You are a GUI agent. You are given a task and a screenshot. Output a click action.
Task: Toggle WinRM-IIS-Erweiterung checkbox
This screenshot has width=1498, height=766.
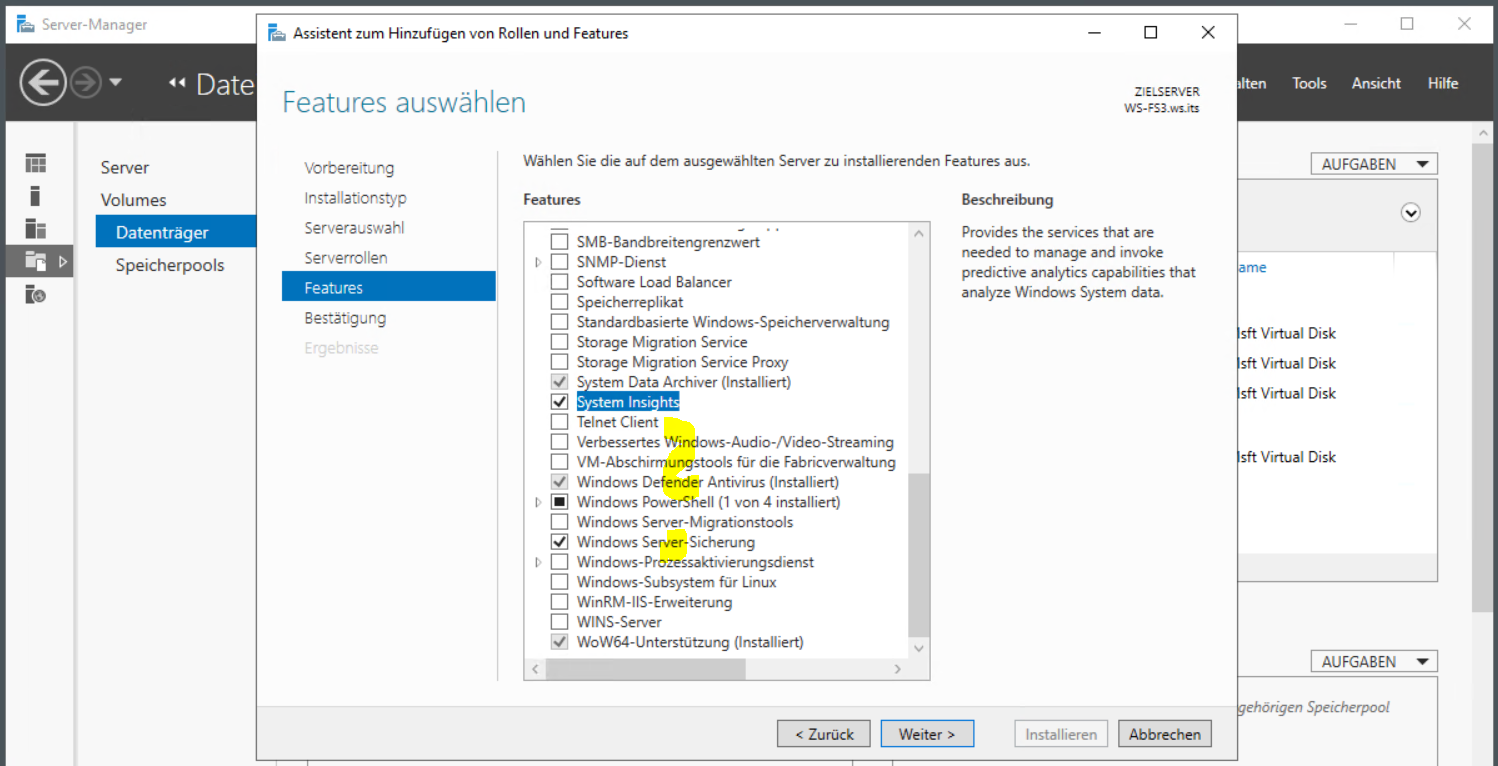559,602
